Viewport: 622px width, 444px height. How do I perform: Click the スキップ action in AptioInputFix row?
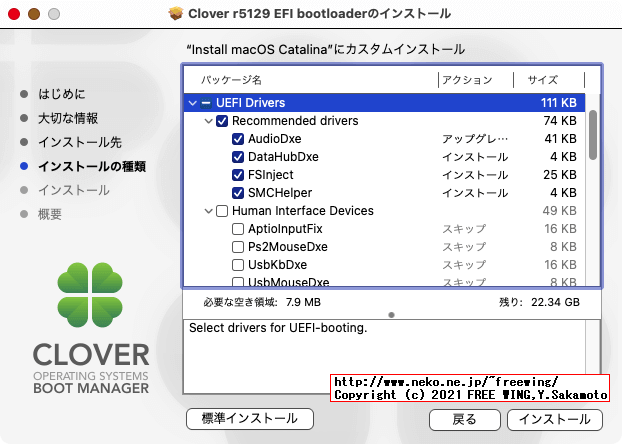pyautogui.click(x=464, y=229)
